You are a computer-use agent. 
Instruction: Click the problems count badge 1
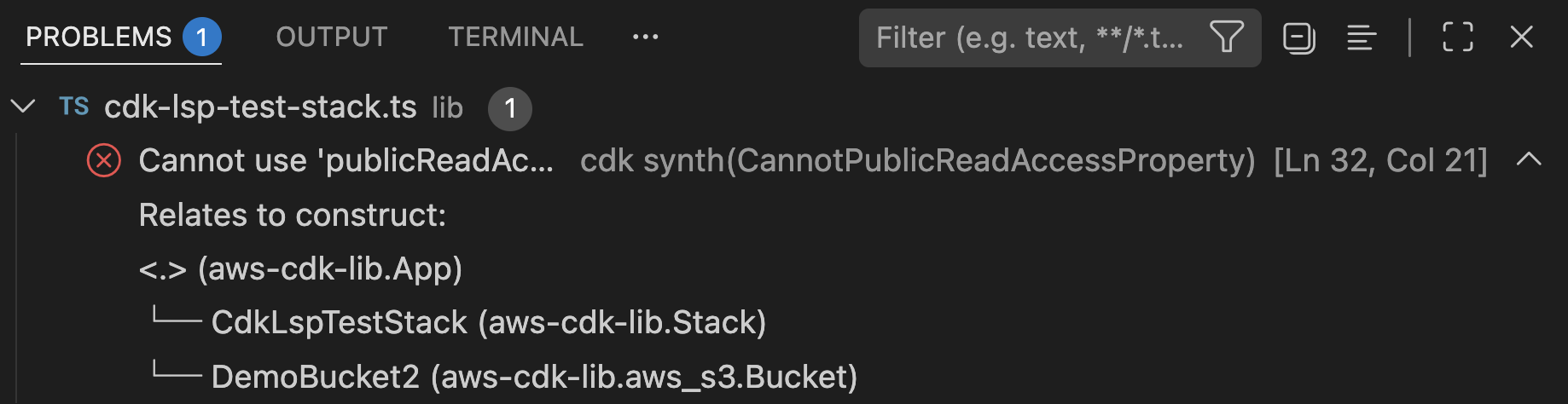[201, 38]
